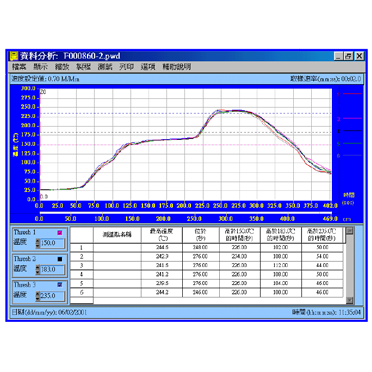Click the above-235℃ time column header
Screen dimensions: 372x372
tap(322, 235)
